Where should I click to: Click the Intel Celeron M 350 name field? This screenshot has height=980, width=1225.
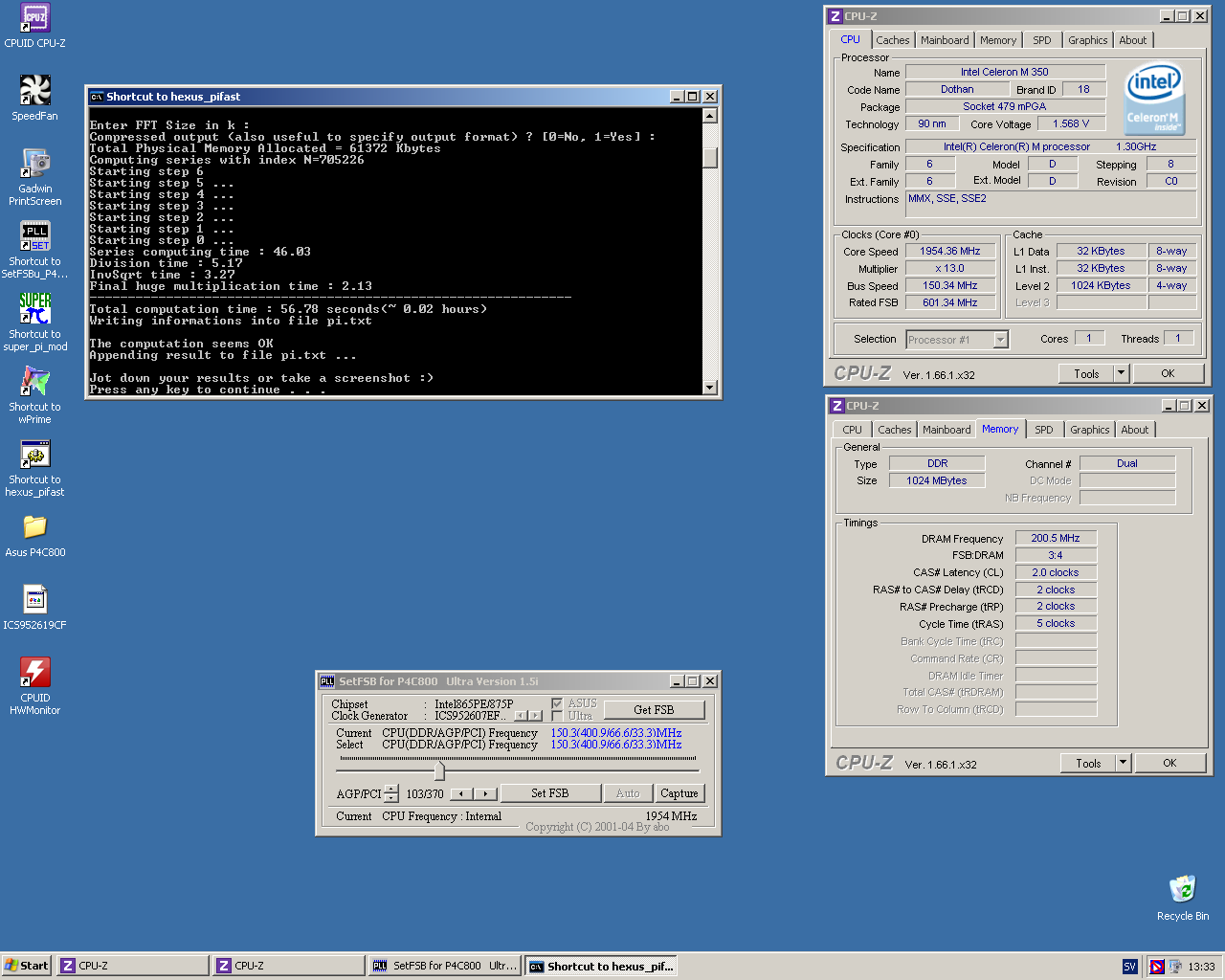coord(1005,72)
